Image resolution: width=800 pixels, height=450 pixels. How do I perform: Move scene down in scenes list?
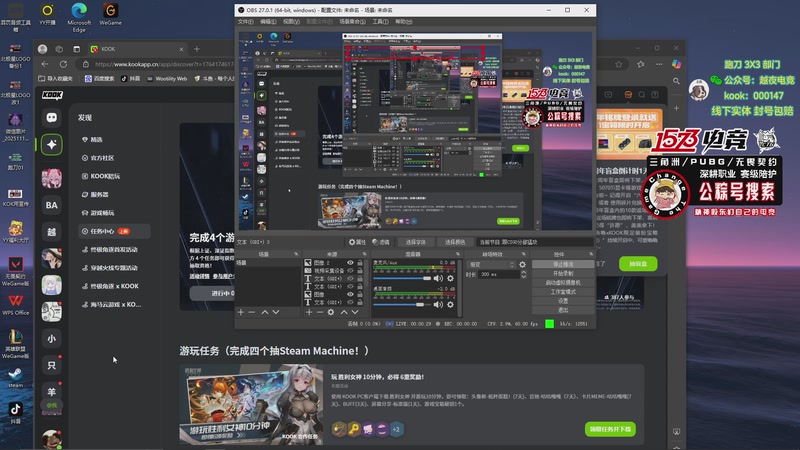point(276,312)
